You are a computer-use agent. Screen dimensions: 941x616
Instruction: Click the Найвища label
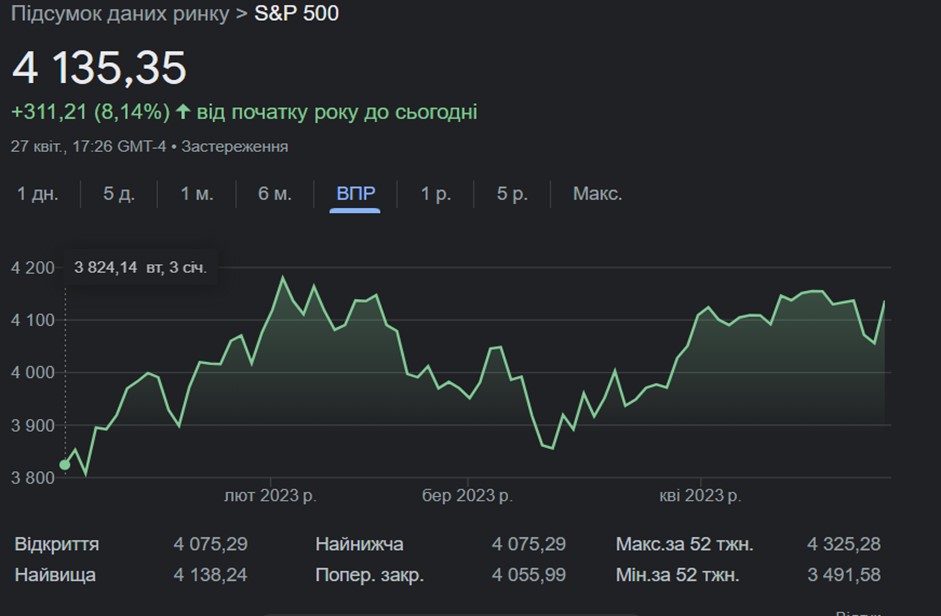55,575
